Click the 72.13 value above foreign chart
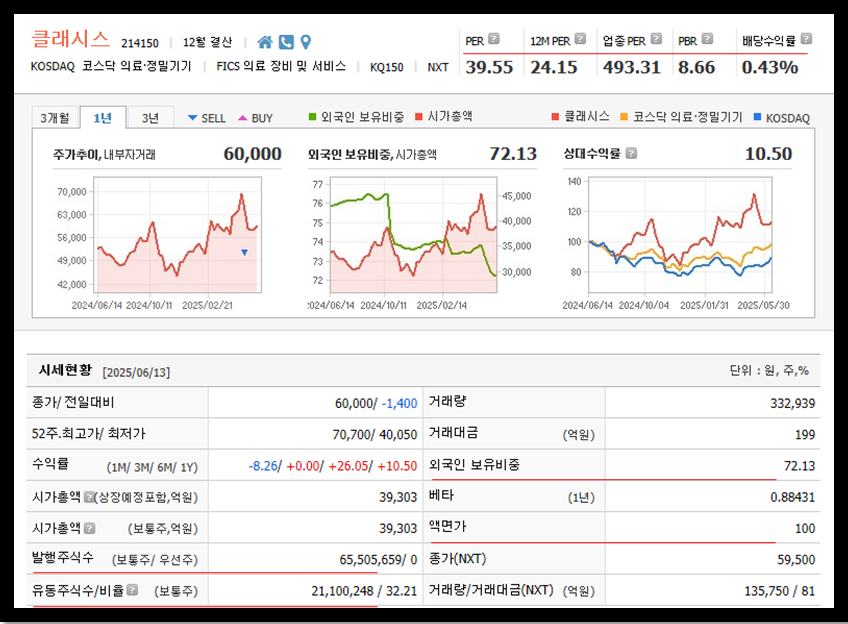The image size is (848, 624). pos(513,154)
